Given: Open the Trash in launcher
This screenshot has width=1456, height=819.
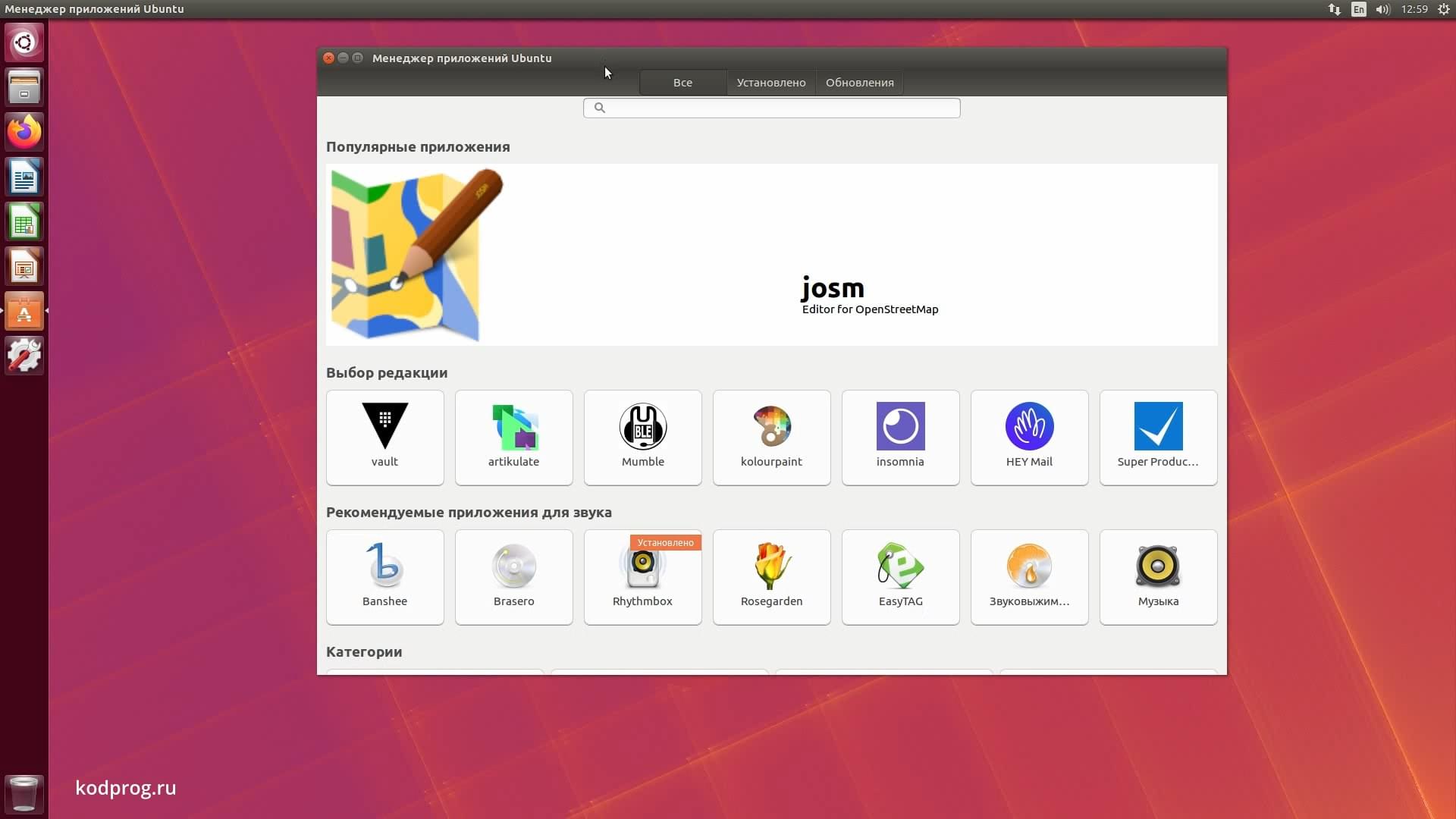Looking at the screenshot, I should 24,794.
